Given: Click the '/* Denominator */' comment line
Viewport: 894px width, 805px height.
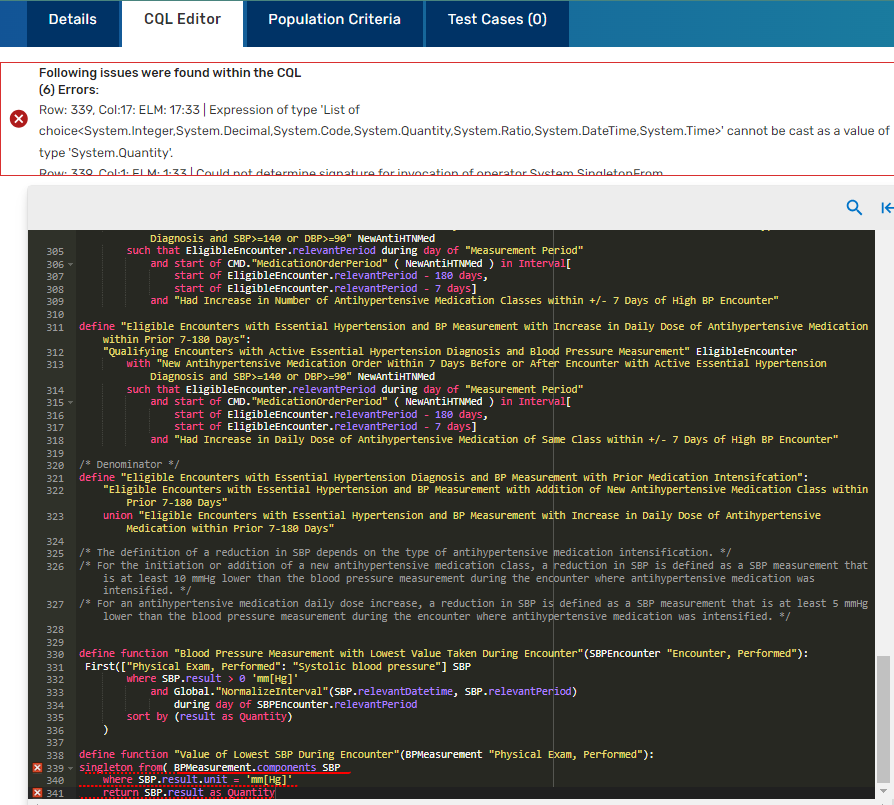Looking at the screenshot, I should (128, 465).
